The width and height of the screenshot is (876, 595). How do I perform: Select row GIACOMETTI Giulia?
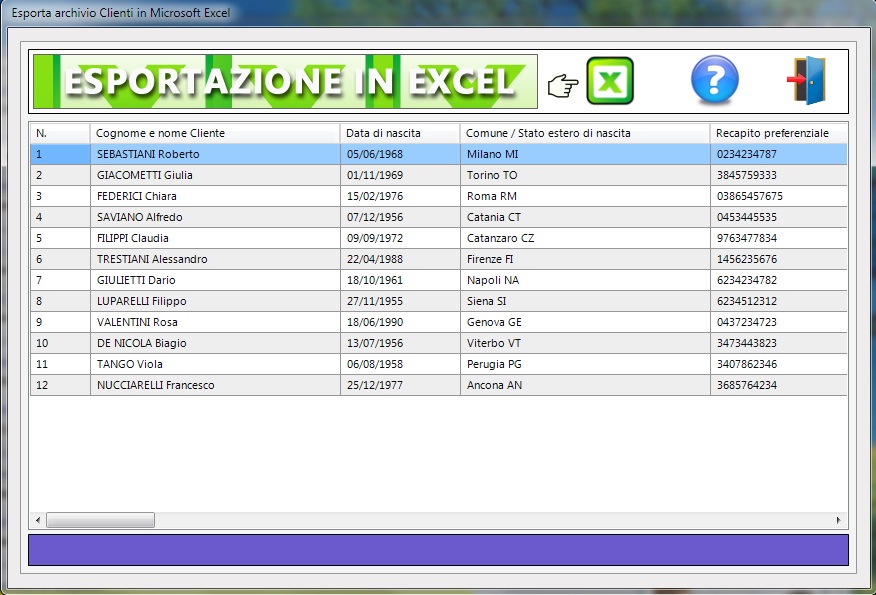[439, 175]
